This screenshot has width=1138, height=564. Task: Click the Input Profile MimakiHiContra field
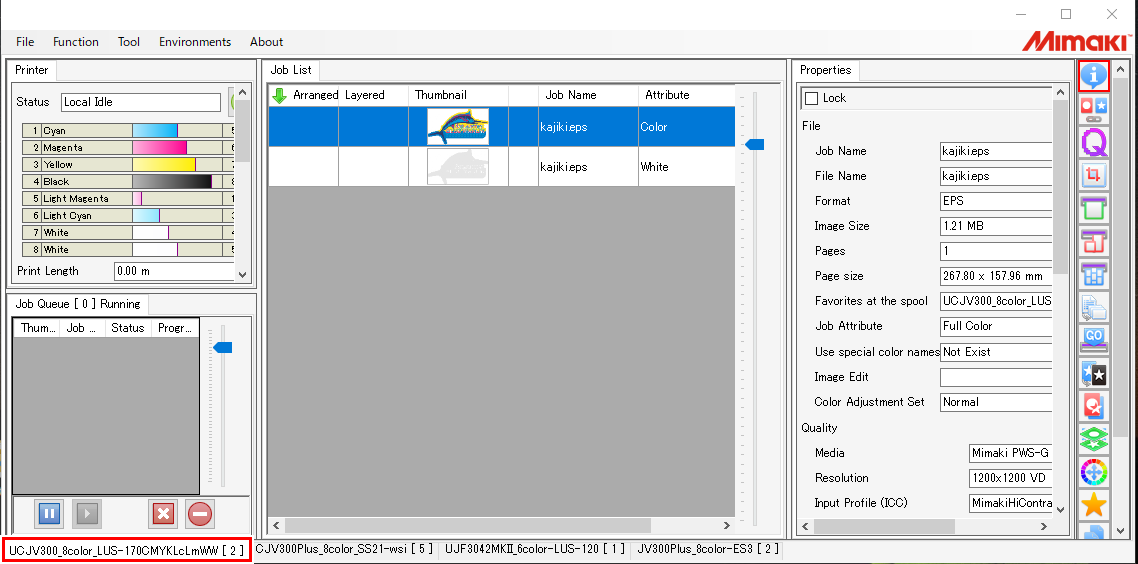point(1011,503)
